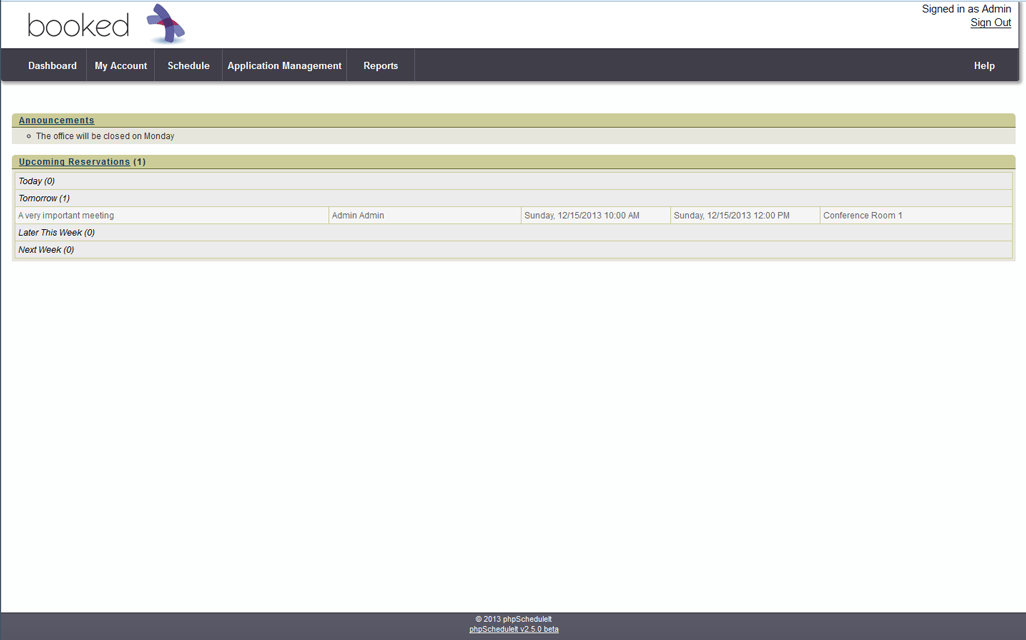Click the booked wordmark in header
Screen dimensions: 1026x640
78,26
